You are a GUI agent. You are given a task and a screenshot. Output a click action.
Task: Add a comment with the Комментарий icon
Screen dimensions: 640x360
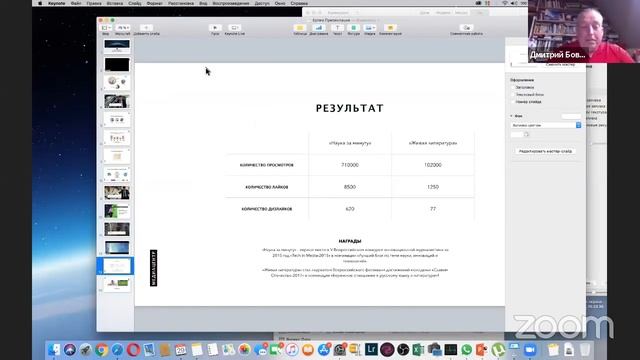click(390, 28)
